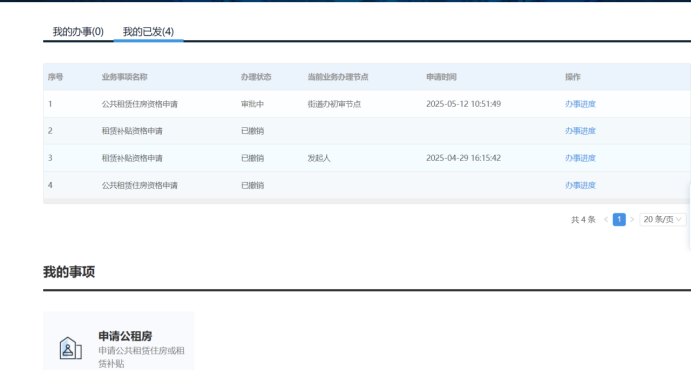The width and height of the screenshot is (692, 370).
Task: Click 已撤销 status in row 3
Action: click(252, 158)
